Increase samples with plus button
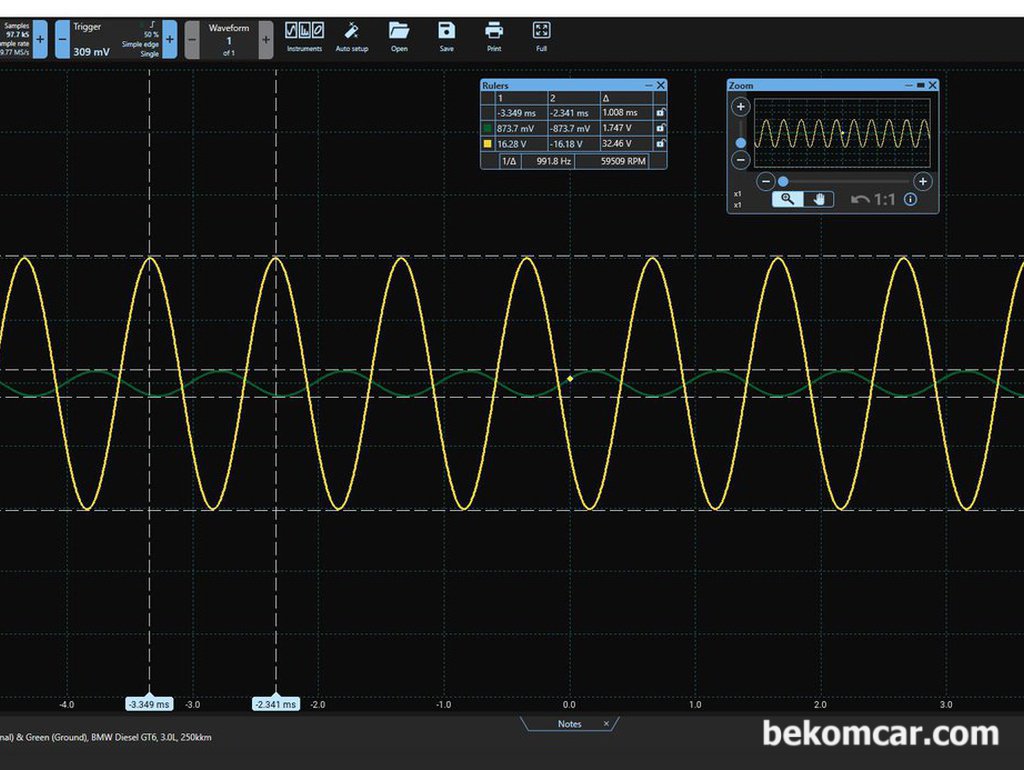Image resolution: width=1024 pixels, height=770 pixels. coord(40,39)
